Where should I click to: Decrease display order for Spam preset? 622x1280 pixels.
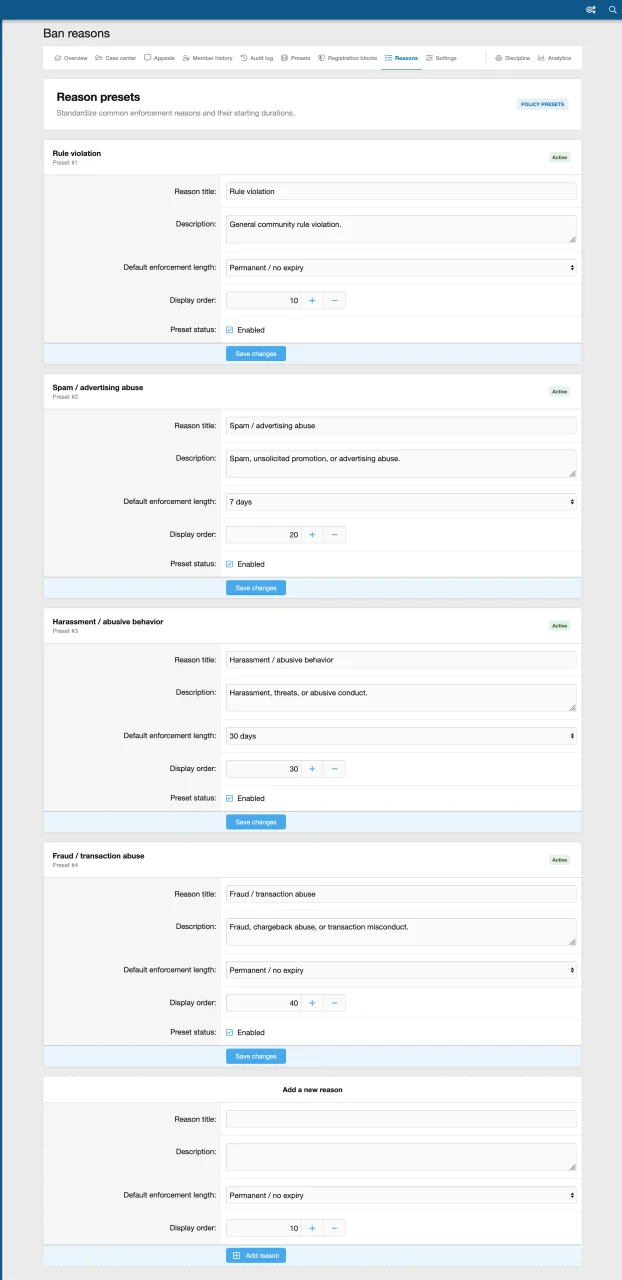pyautogui.click(x=334, y=534)
